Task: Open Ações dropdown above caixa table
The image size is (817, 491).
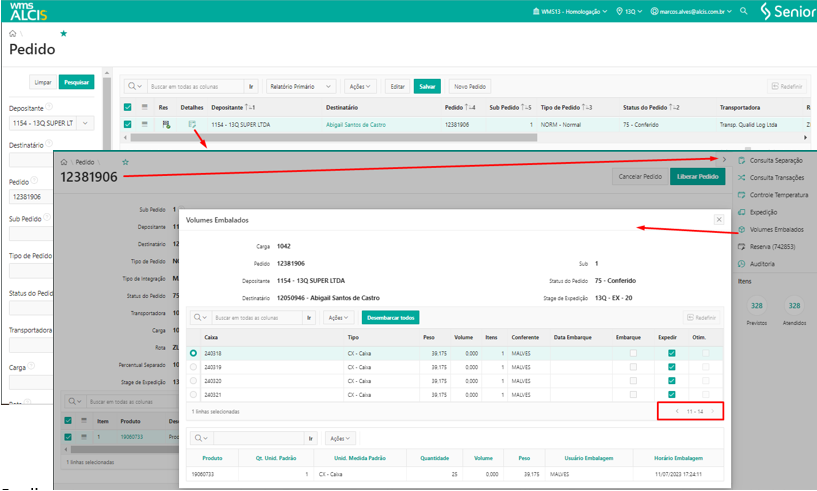Action: tap(339, 317)
